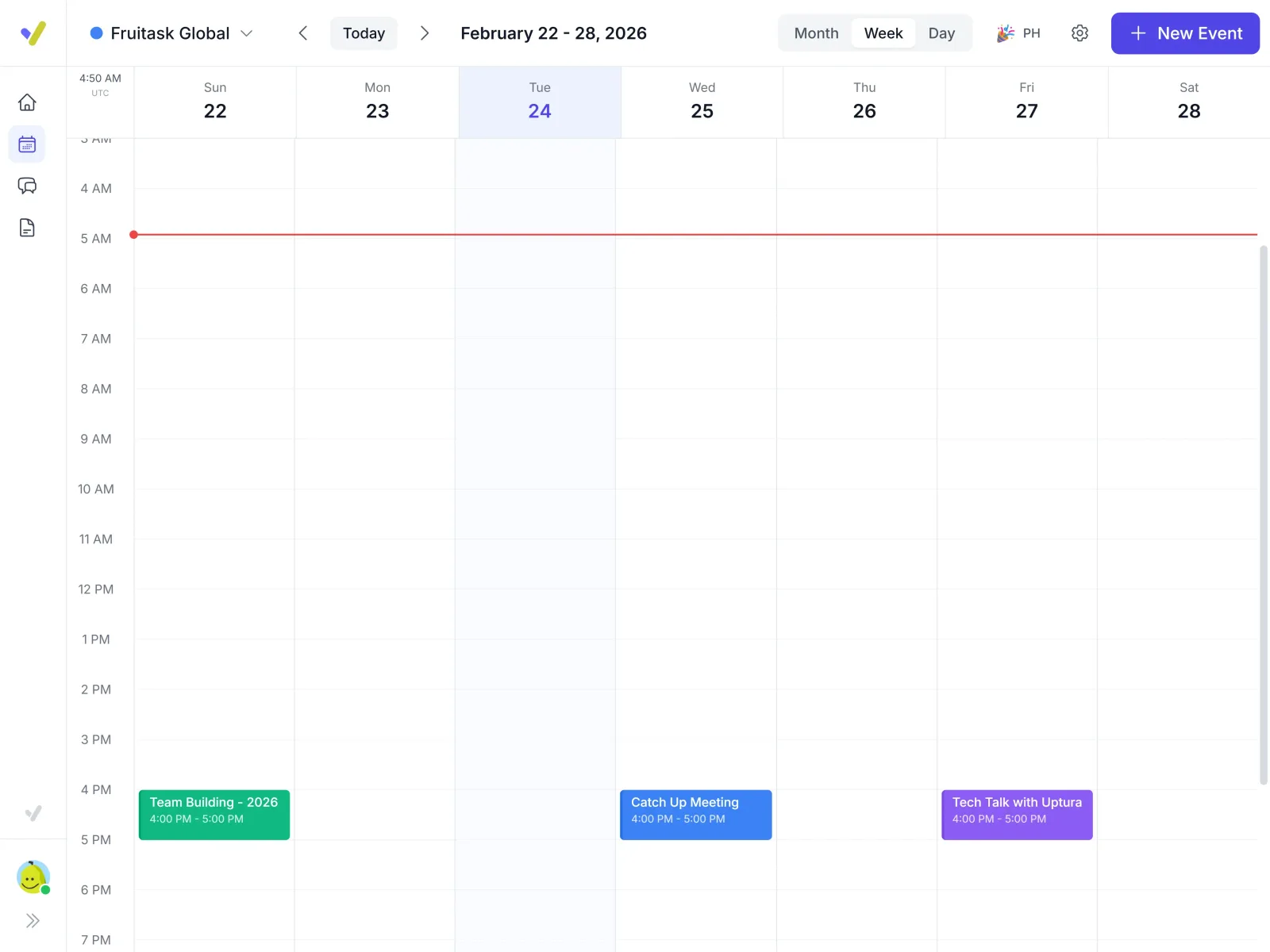The image size is (1270, 952).
Task: Switch to Day view
Action: (x=941, y=33)
